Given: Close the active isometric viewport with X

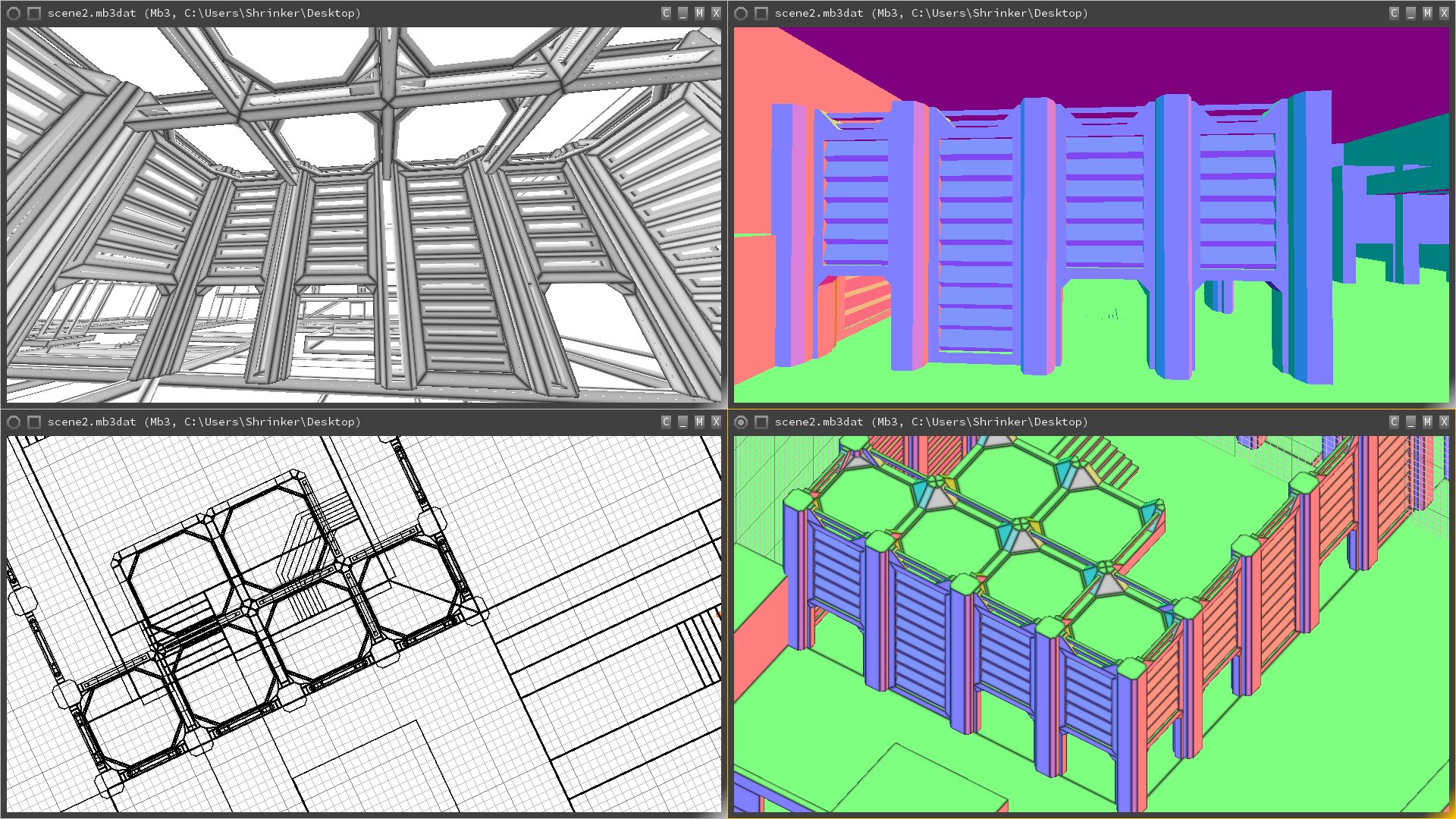Looking at the screenshot, I should [x=1444, y=422].
